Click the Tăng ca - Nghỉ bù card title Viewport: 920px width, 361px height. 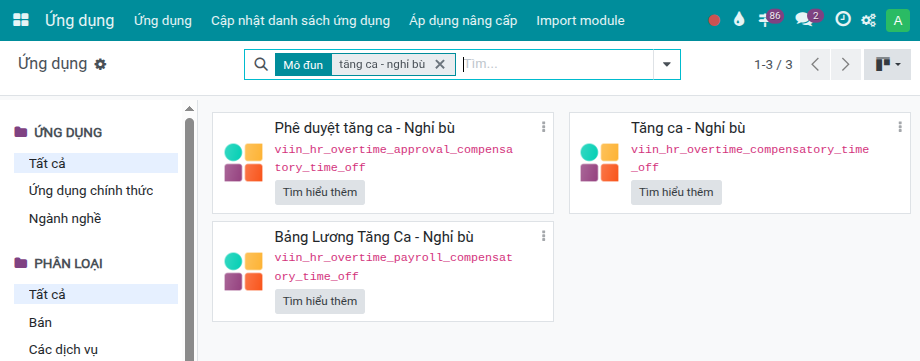pyautogui.click(x=688, y=128)
